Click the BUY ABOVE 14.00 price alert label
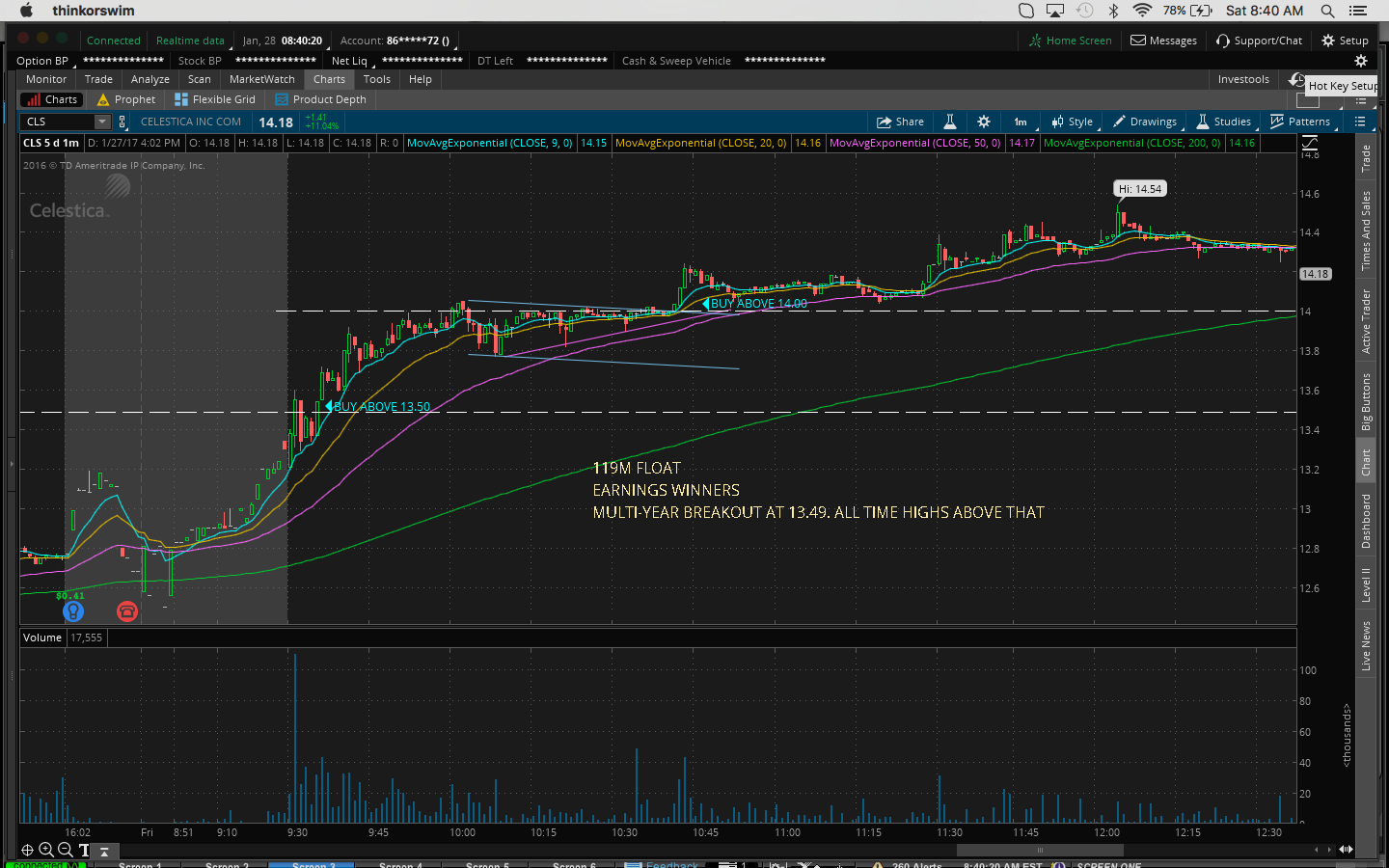Screen dimensions: 1389x868 pos(754,304)
